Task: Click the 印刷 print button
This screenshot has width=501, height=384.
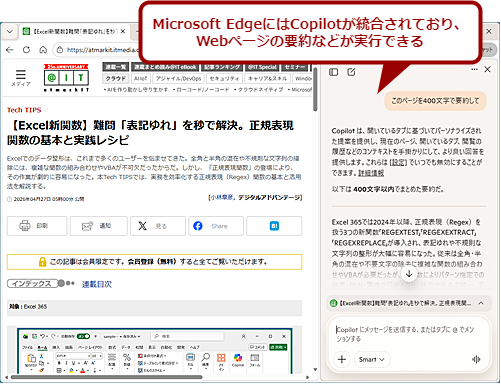Action: [37, 226]
